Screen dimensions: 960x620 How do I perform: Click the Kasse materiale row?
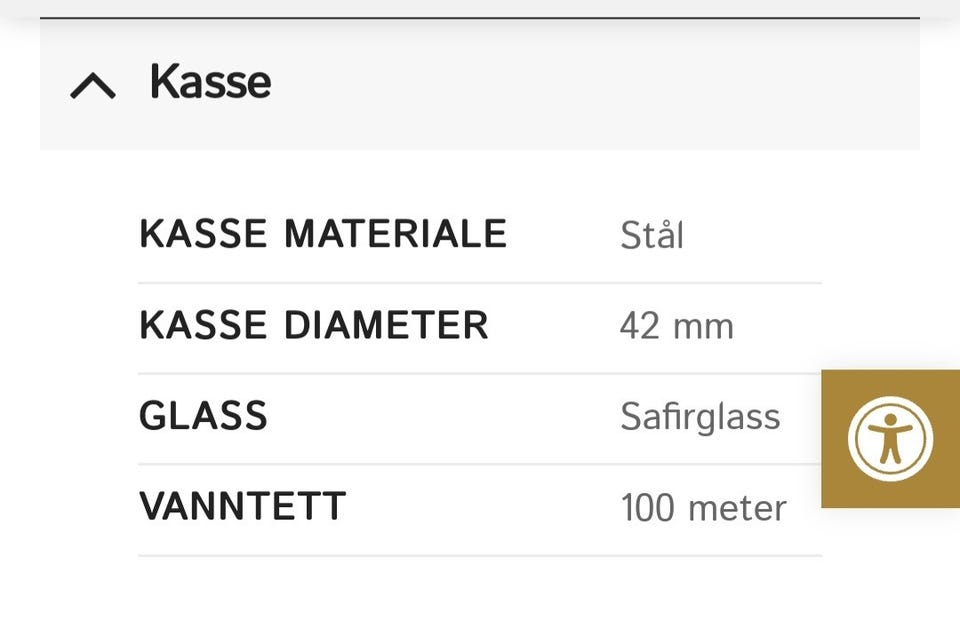click(480, 236)
